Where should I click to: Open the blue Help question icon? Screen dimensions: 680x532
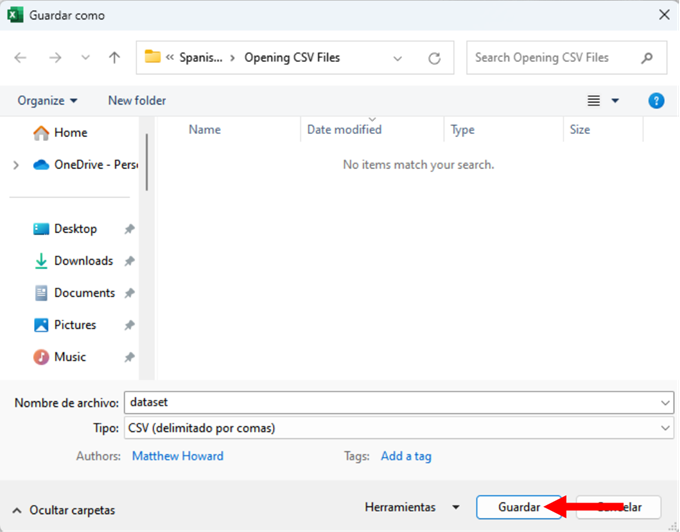656,100
